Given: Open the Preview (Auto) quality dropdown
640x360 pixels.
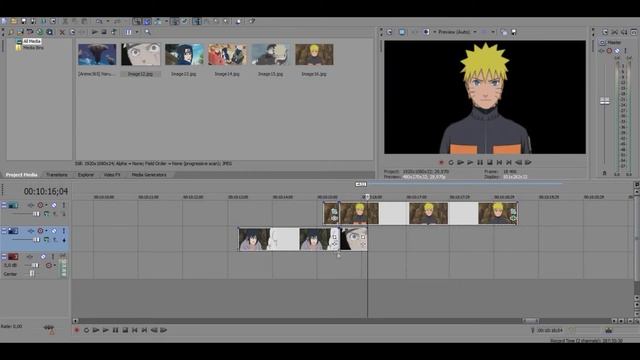Looking at the screenshot, I should 457,32.
